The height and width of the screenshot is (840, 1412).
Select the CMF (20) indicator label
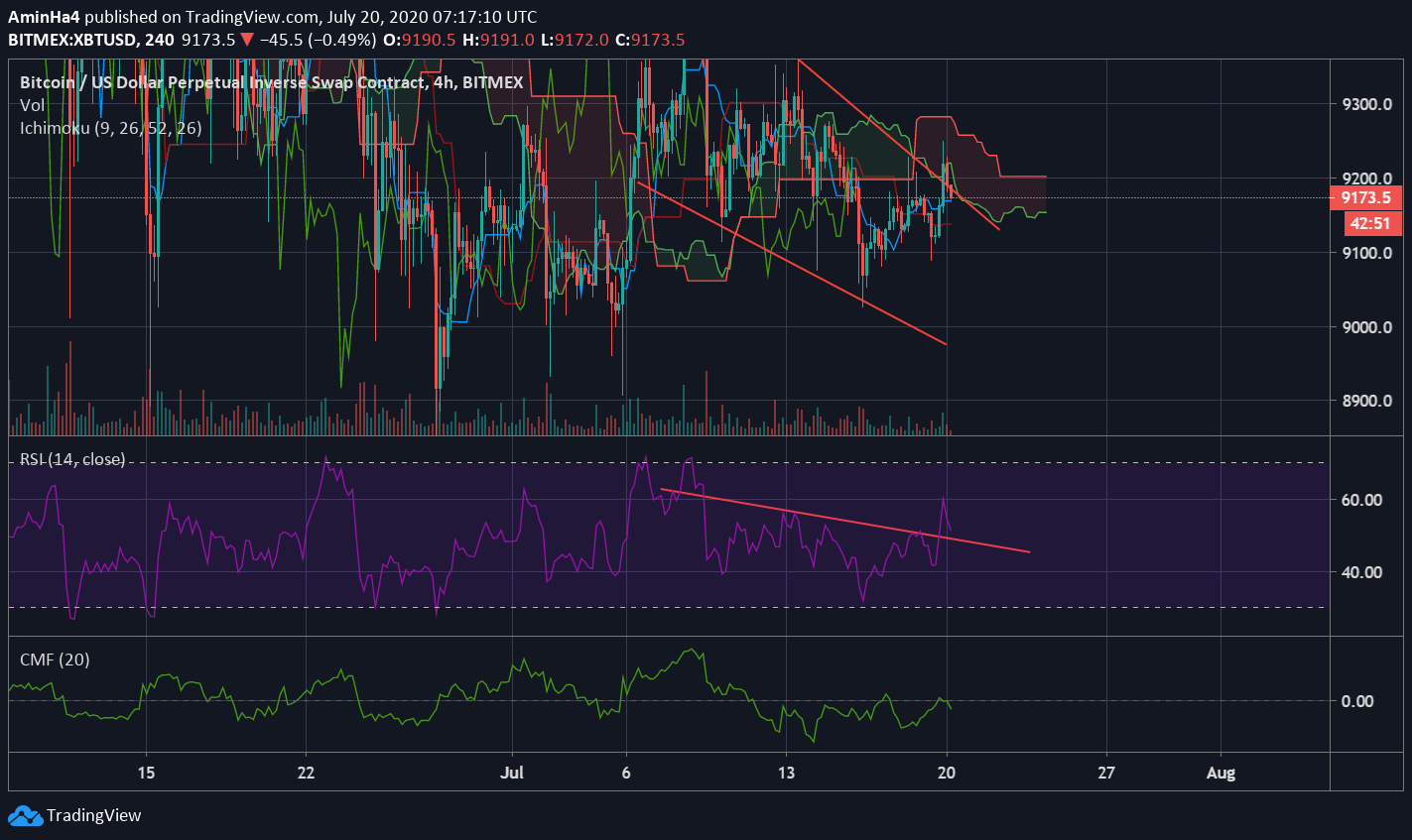click(55, 660)
